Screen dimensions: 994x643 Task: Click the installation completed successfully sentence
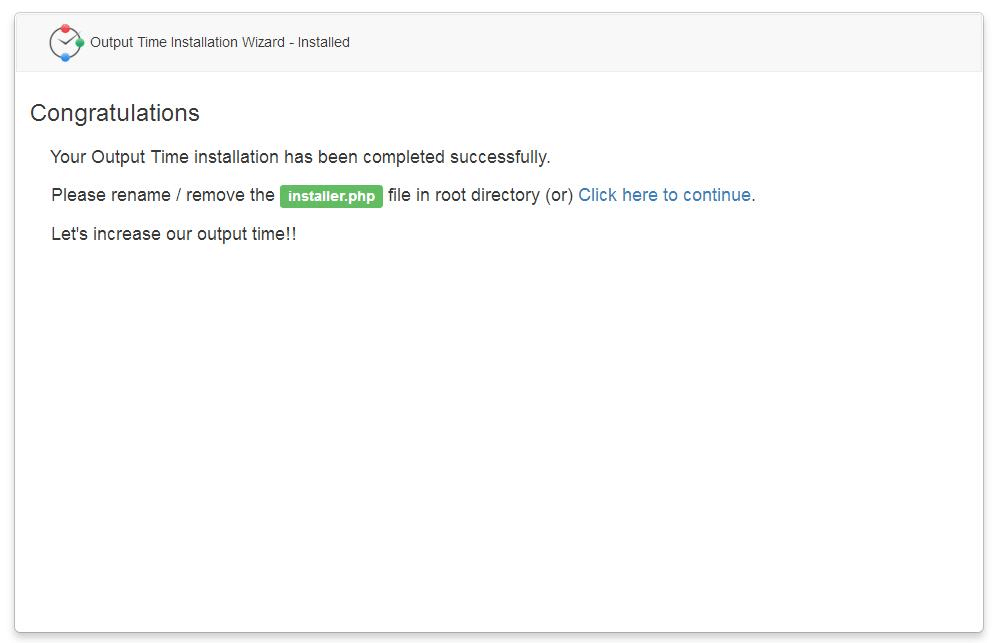(x=300, y=157)
